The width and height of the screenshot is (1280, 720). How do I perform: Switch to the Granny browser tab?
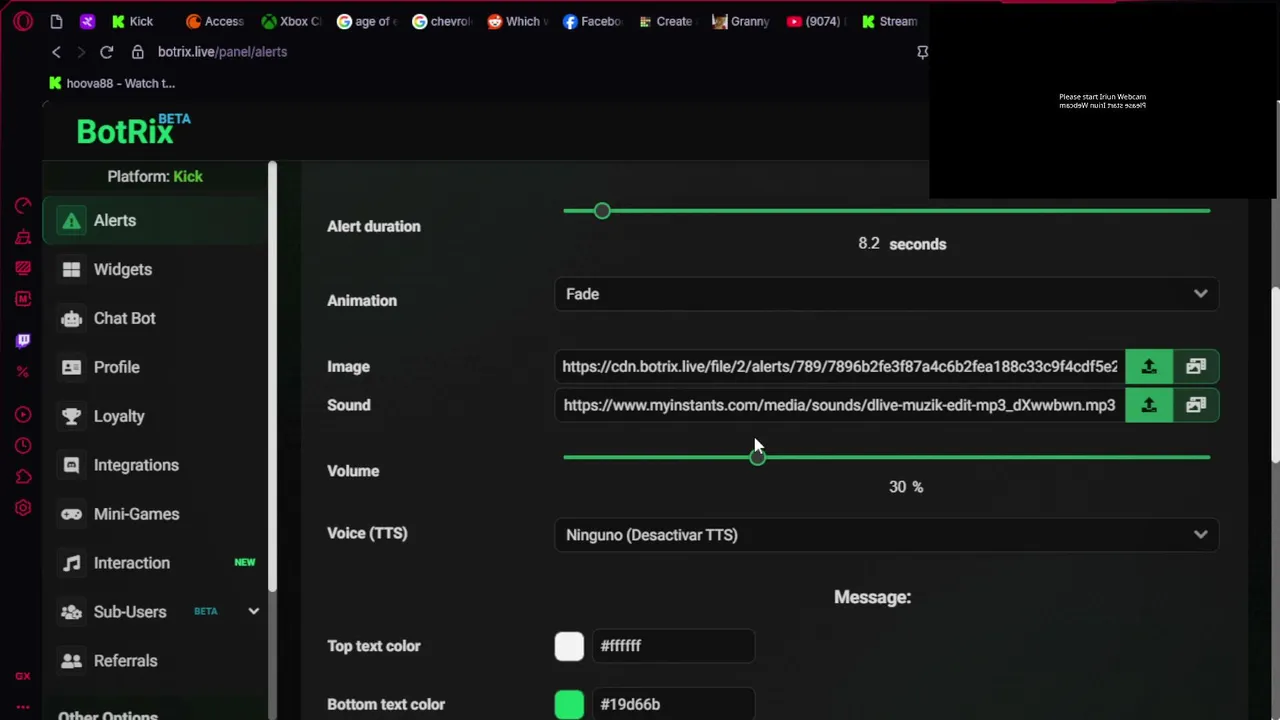(741, 21)
